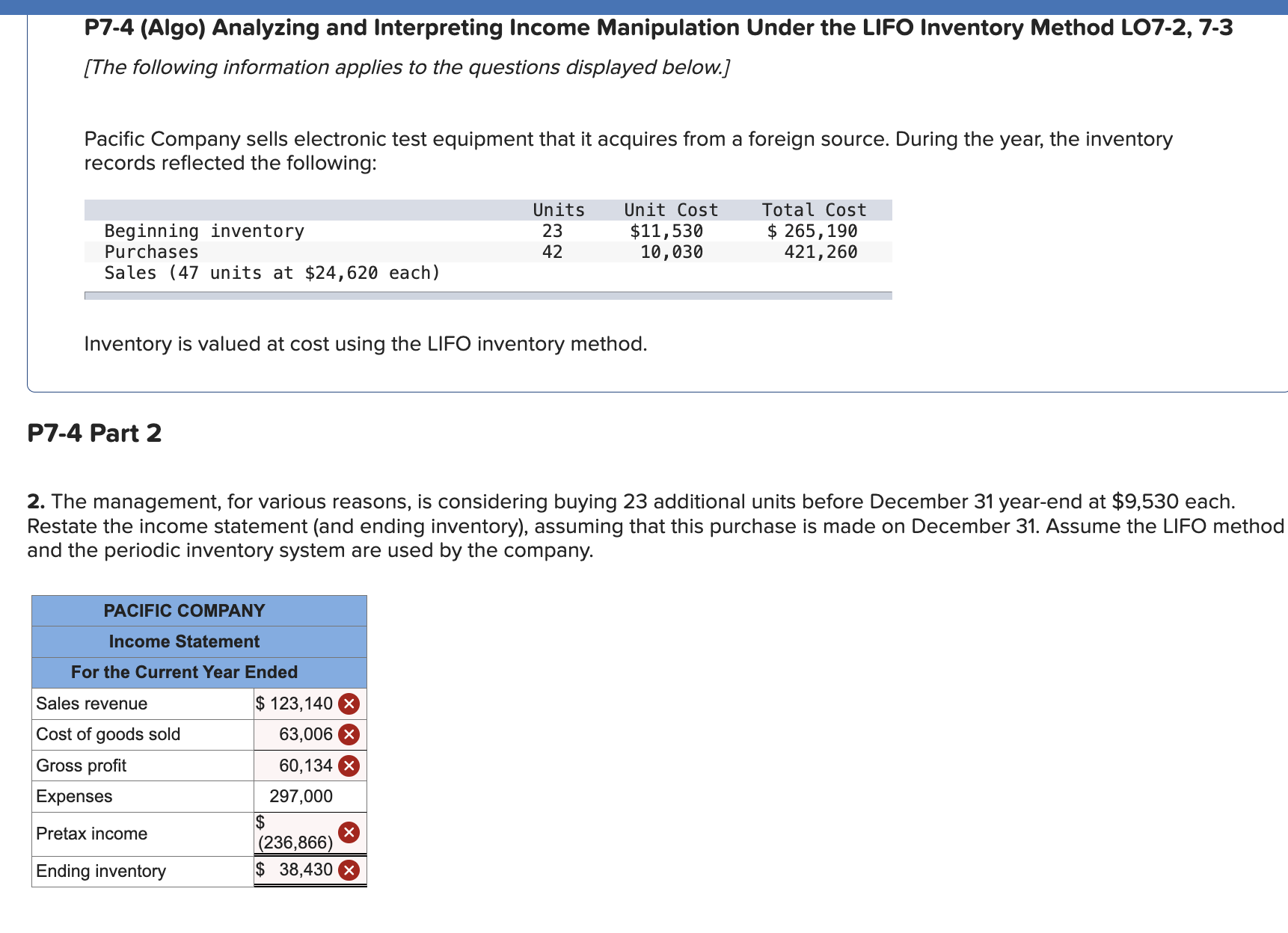The height and width of the screenshot is (933, 1288).
Task: Select the "Units" column header
Action: click(x=559, y=210)
